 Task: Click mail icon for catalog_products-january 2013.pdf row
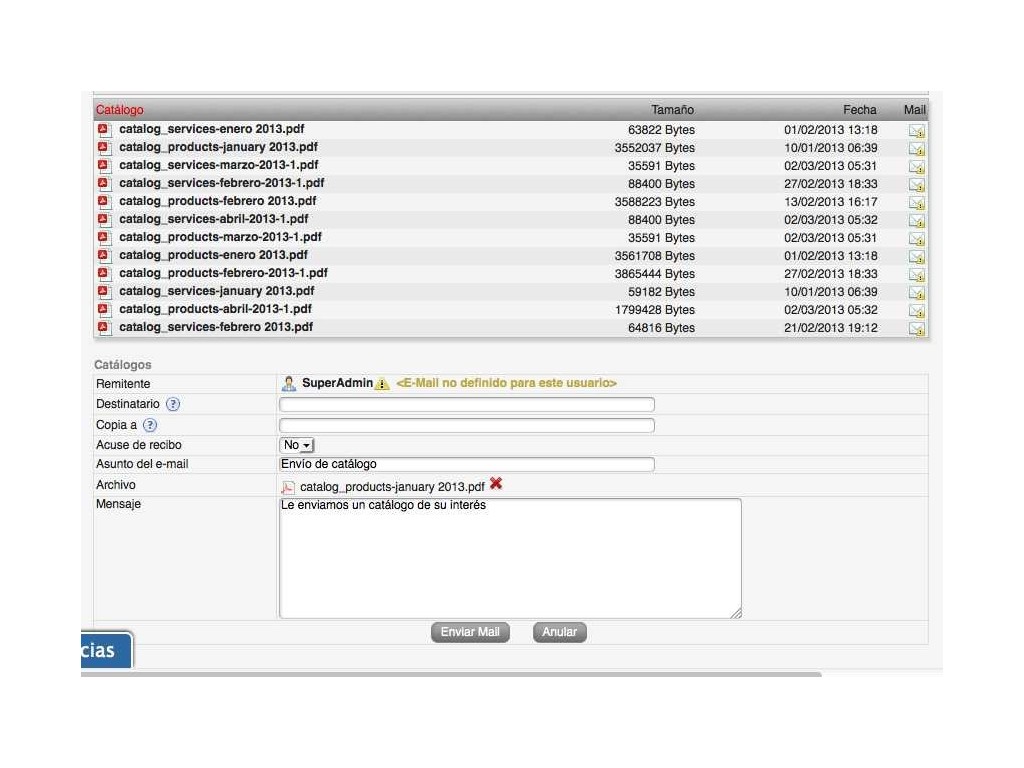(x=917, y=149)
